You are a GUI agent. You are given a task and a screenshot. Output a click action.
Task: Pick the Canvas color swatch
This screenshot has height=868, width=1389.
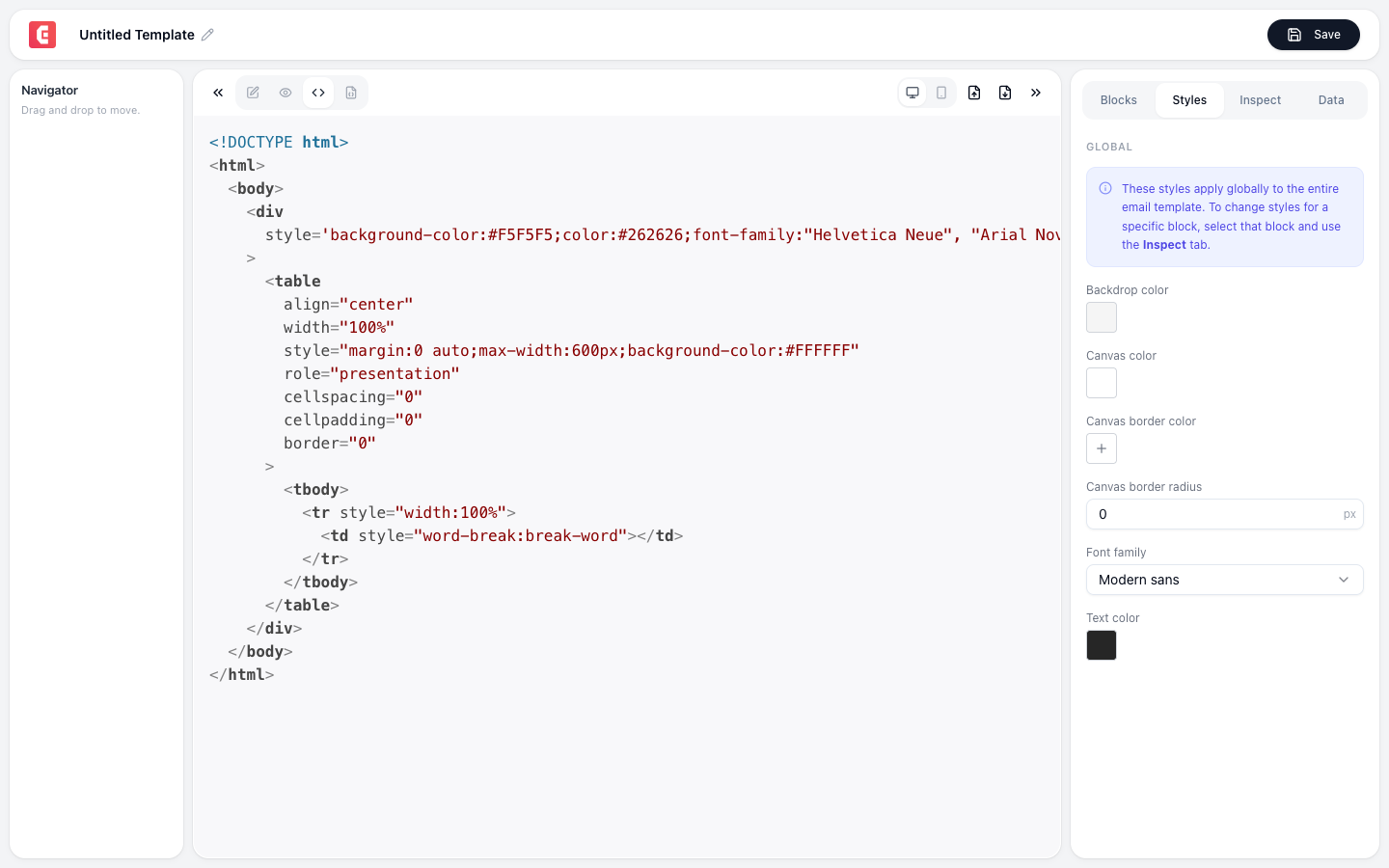tap(1102, 383)
